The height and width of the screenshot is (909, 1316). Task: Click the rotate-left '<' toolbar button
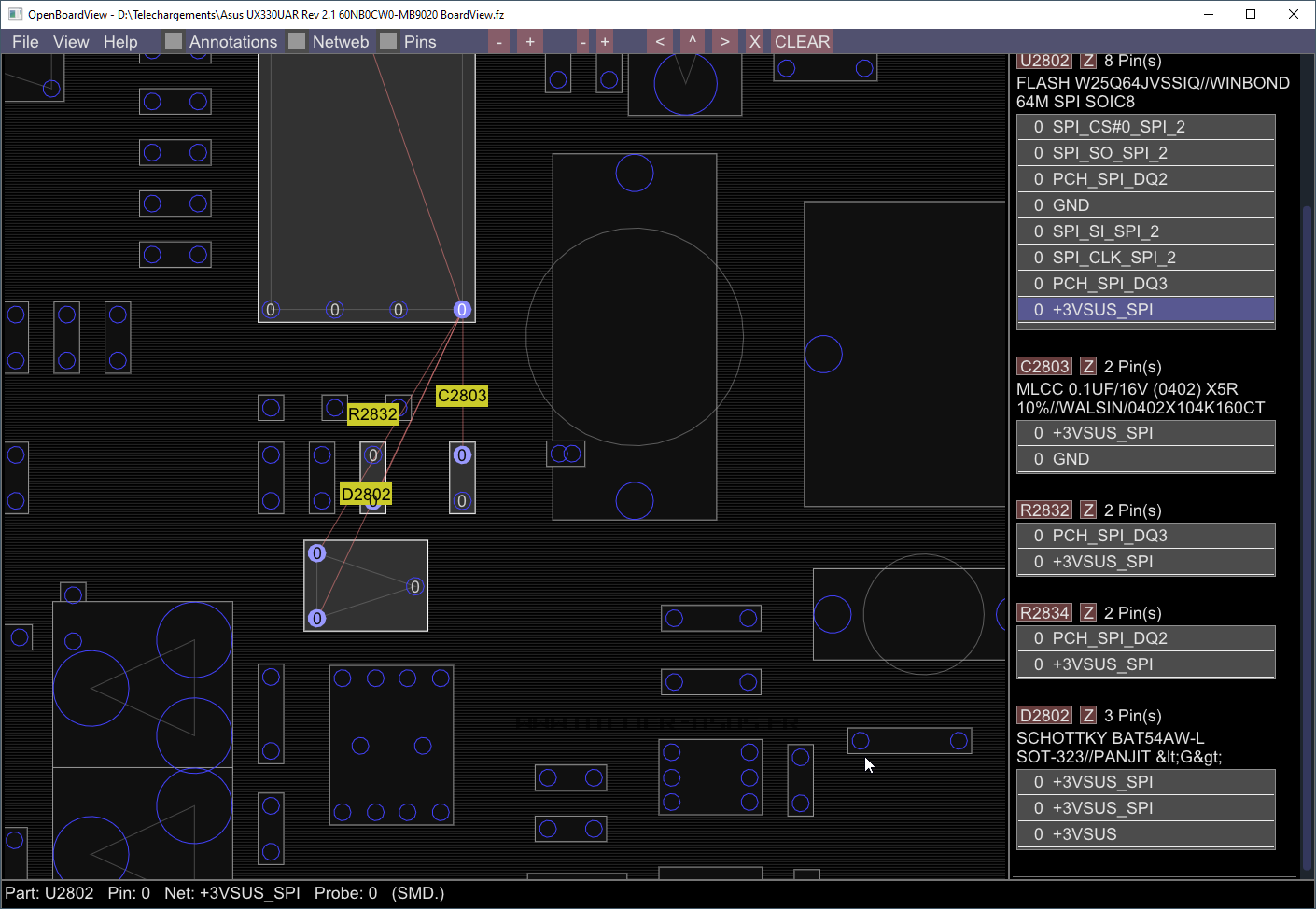click(660, 42)
